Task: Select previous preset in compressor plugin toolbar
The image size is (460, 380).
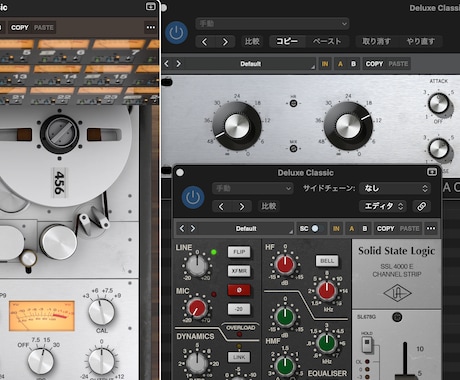Action: click(166, 63)
